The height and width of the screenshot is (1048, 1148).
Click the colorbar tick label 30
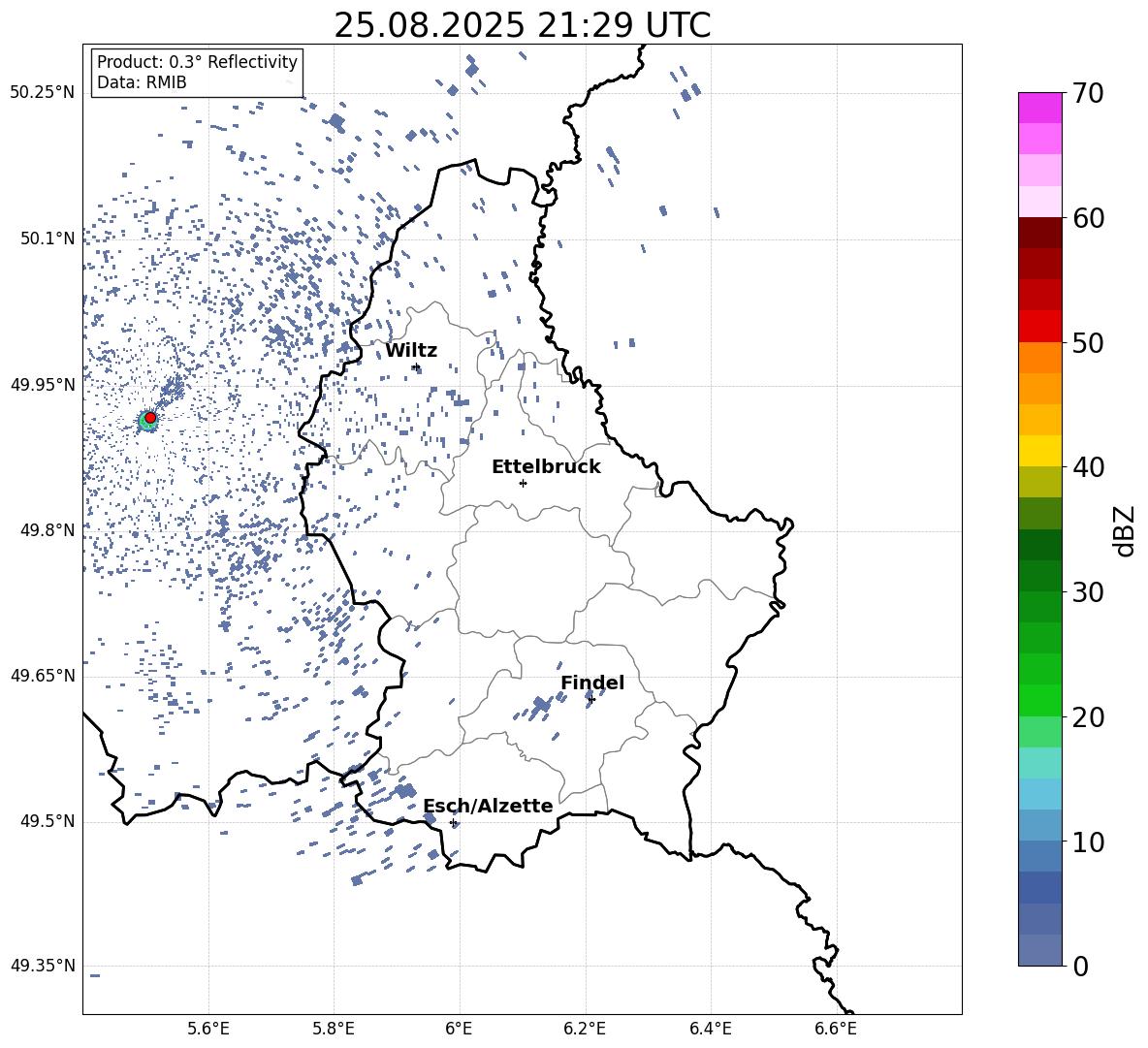1088,592
